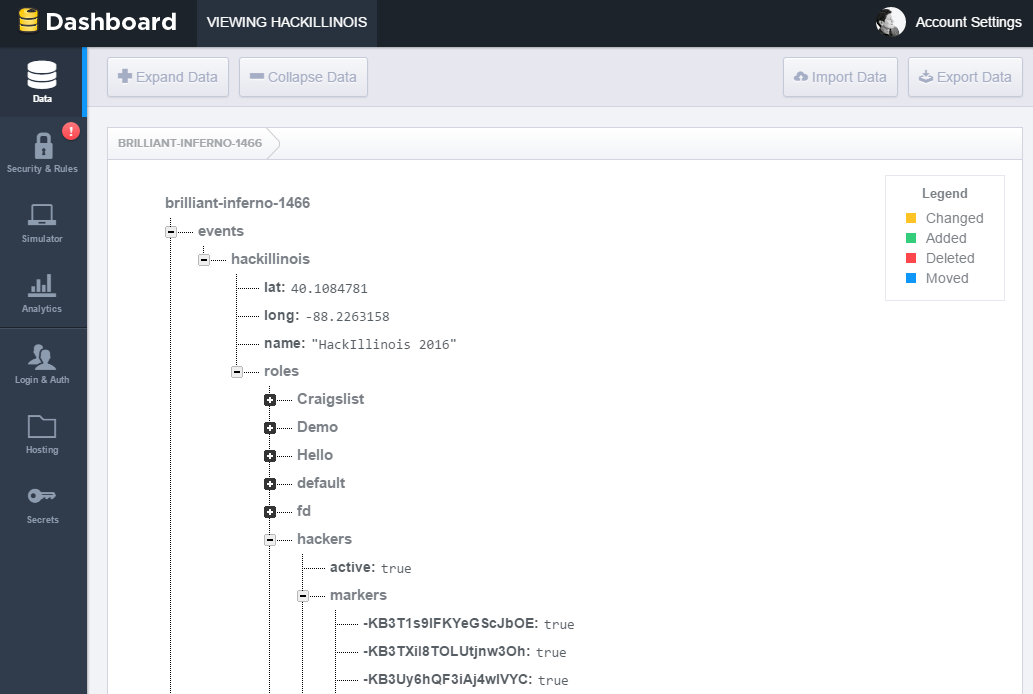1033x694 pixels.
Task: Click the blue Moved legend swatch
Action: [911, 278]
